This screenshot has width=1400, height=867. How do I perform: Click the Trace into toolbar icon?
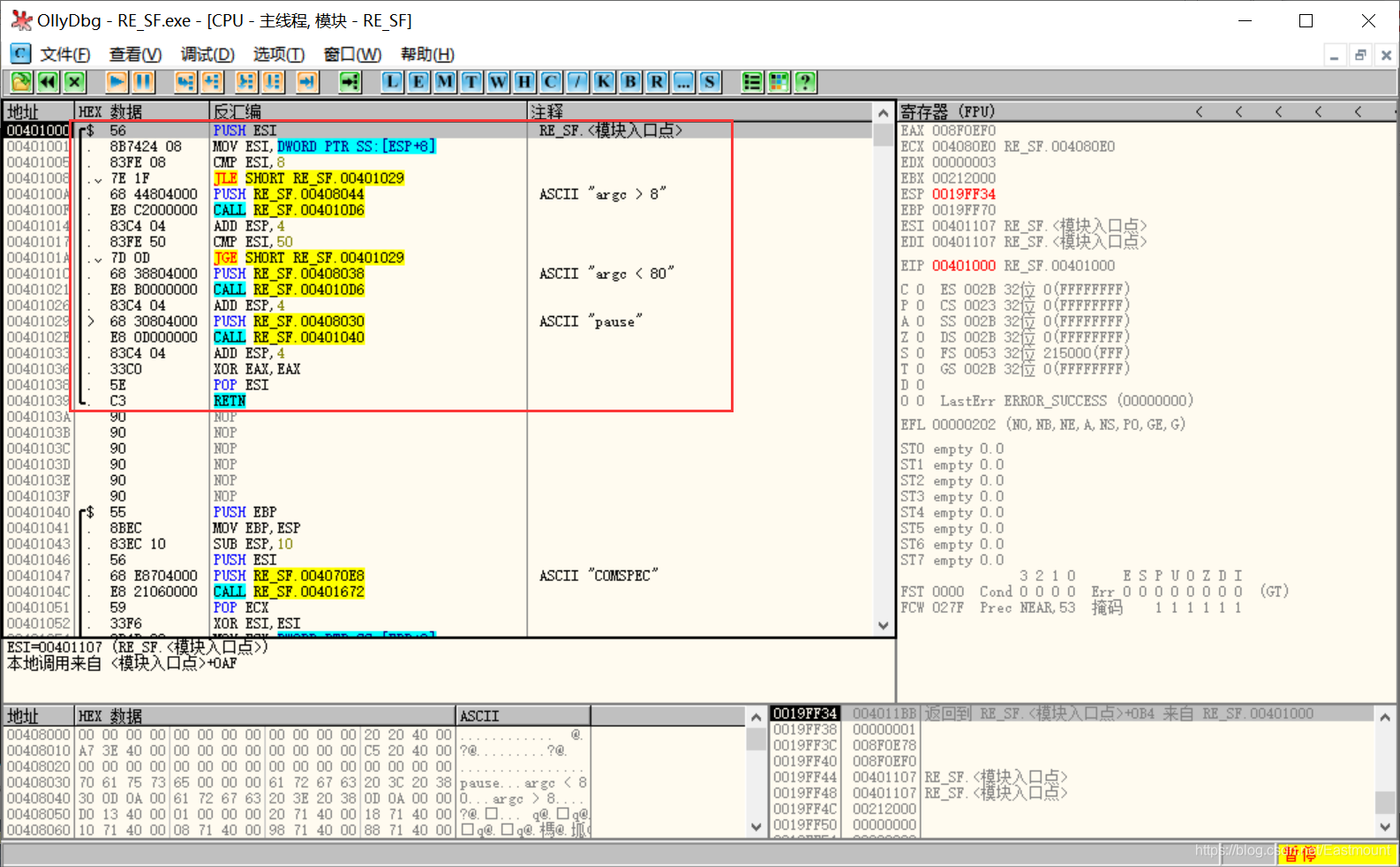246,82
